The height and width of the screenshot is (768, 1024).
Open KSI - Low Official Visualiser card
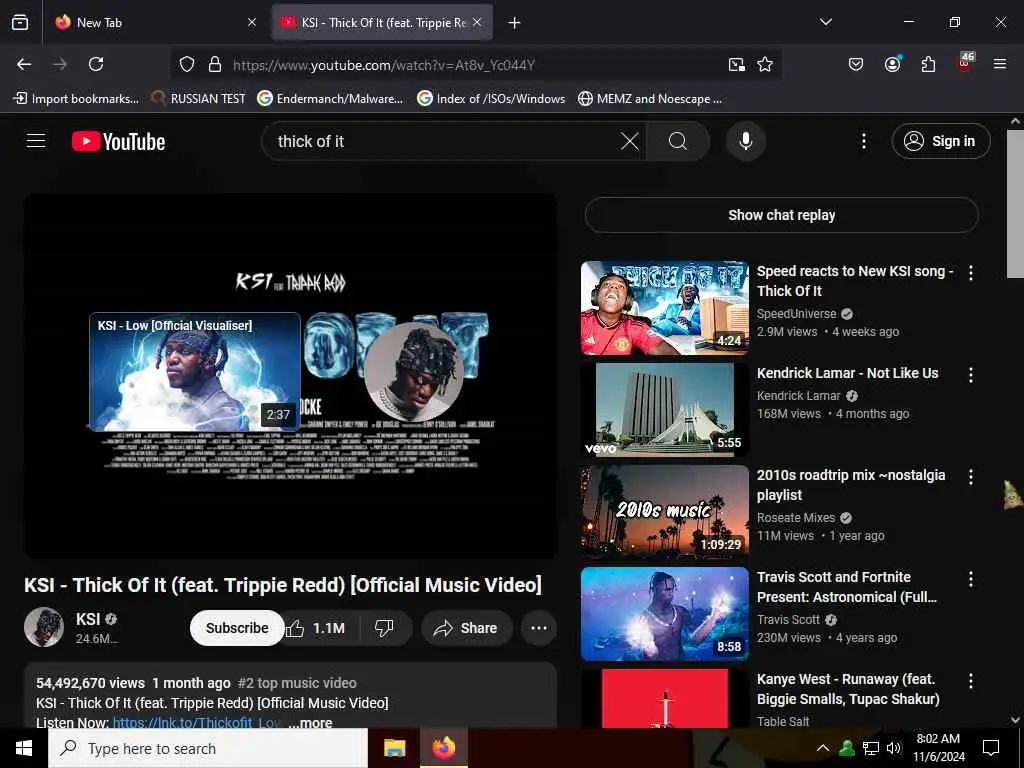(195, 372)
